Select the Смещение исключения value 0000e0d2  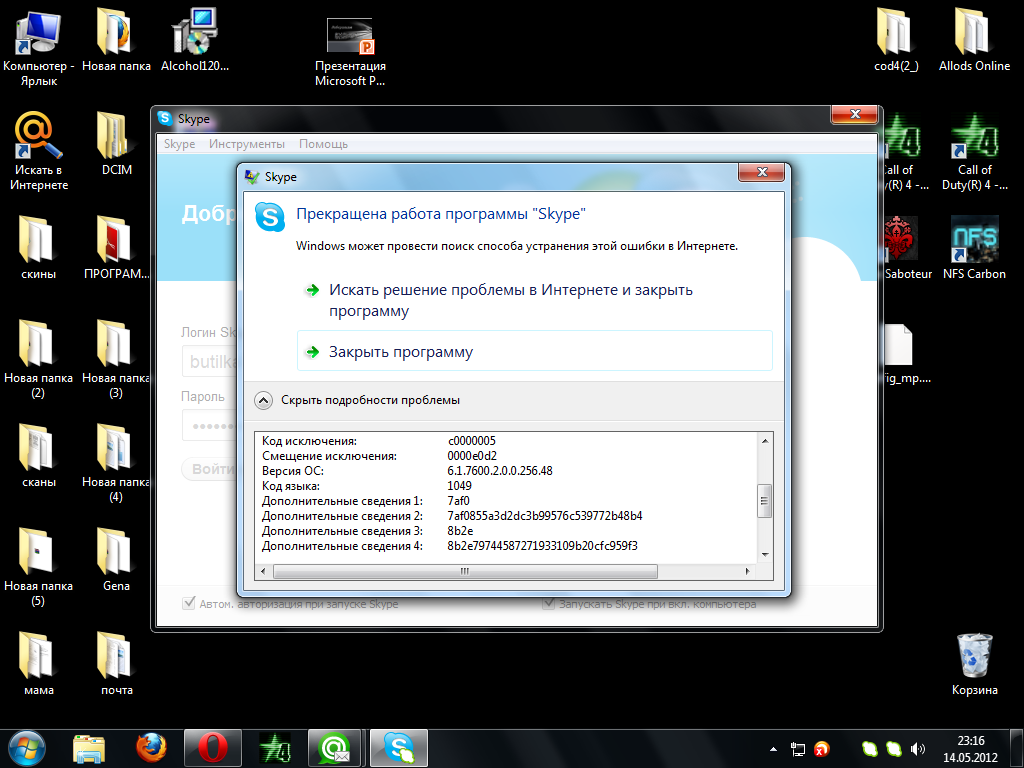(x=472, y=456)
